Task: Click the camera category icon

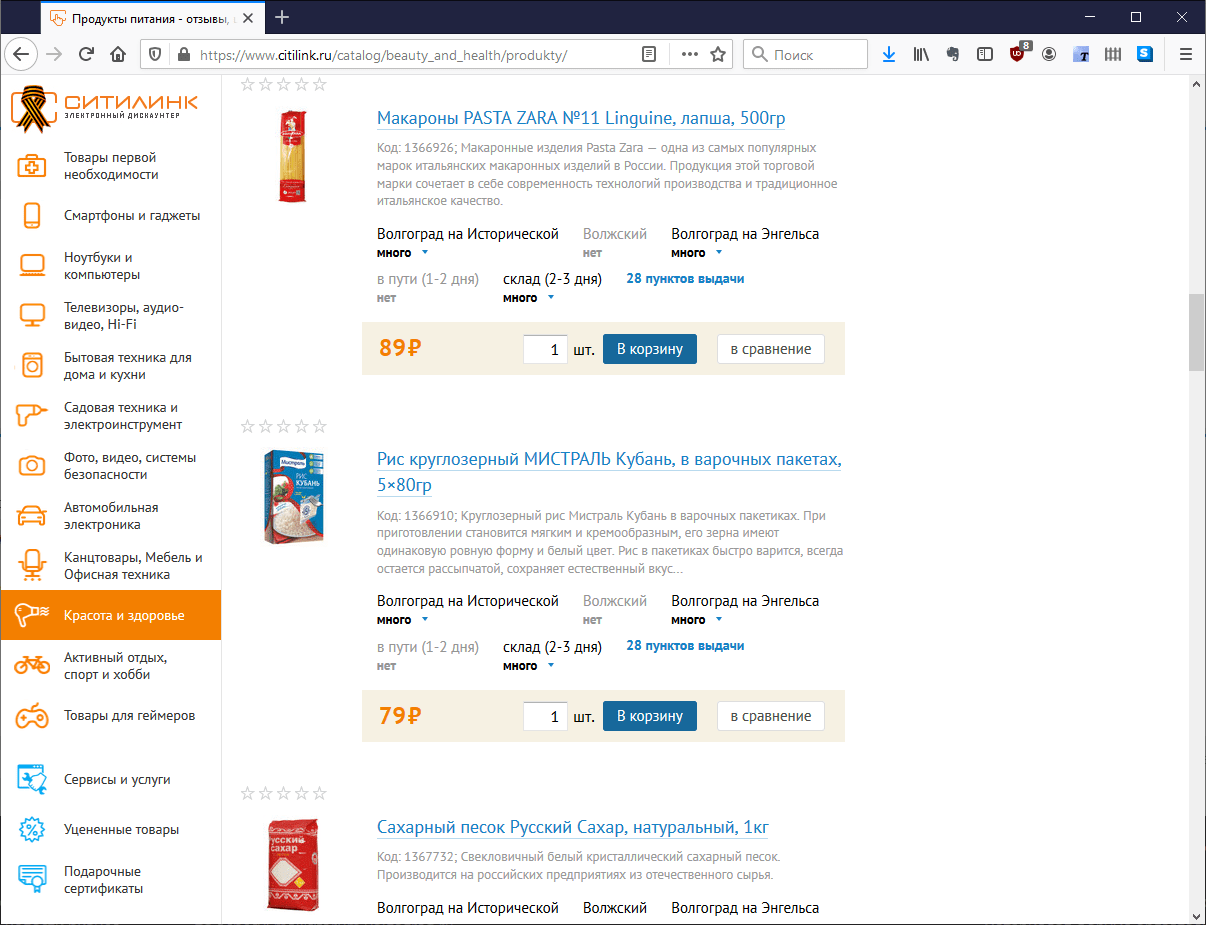Action: tap(32, 465)
